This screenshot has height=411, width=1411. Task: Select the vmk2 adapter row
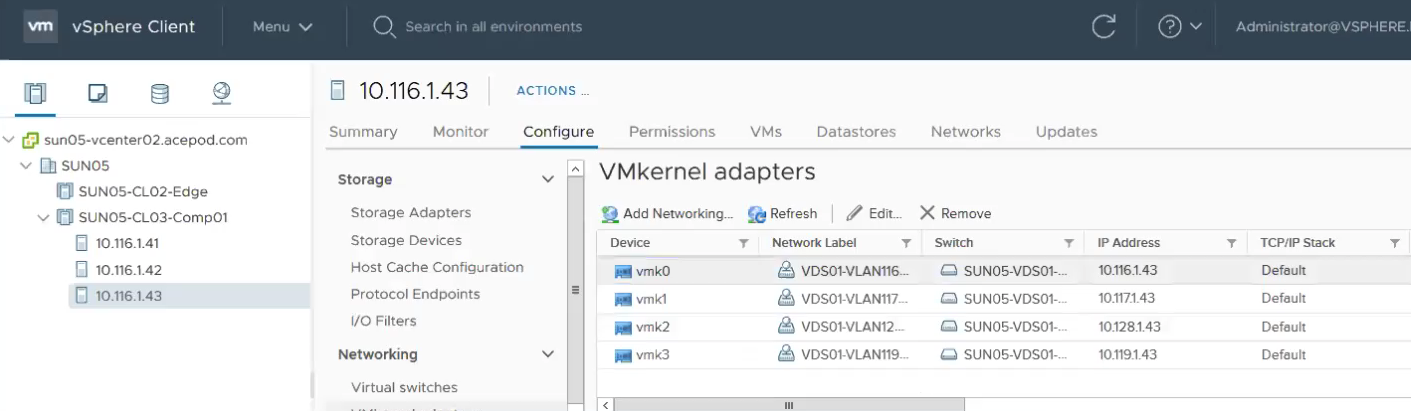[1003, 327]
